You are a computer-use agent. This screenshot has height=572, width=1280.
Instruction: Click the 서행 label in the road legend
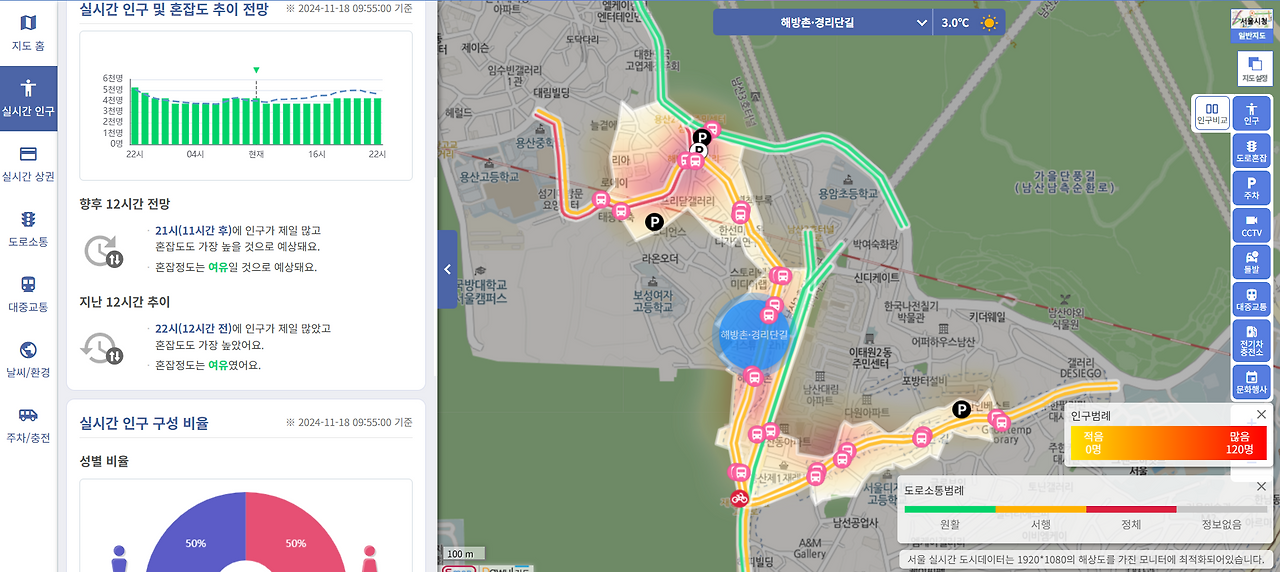click(1041, 524)
